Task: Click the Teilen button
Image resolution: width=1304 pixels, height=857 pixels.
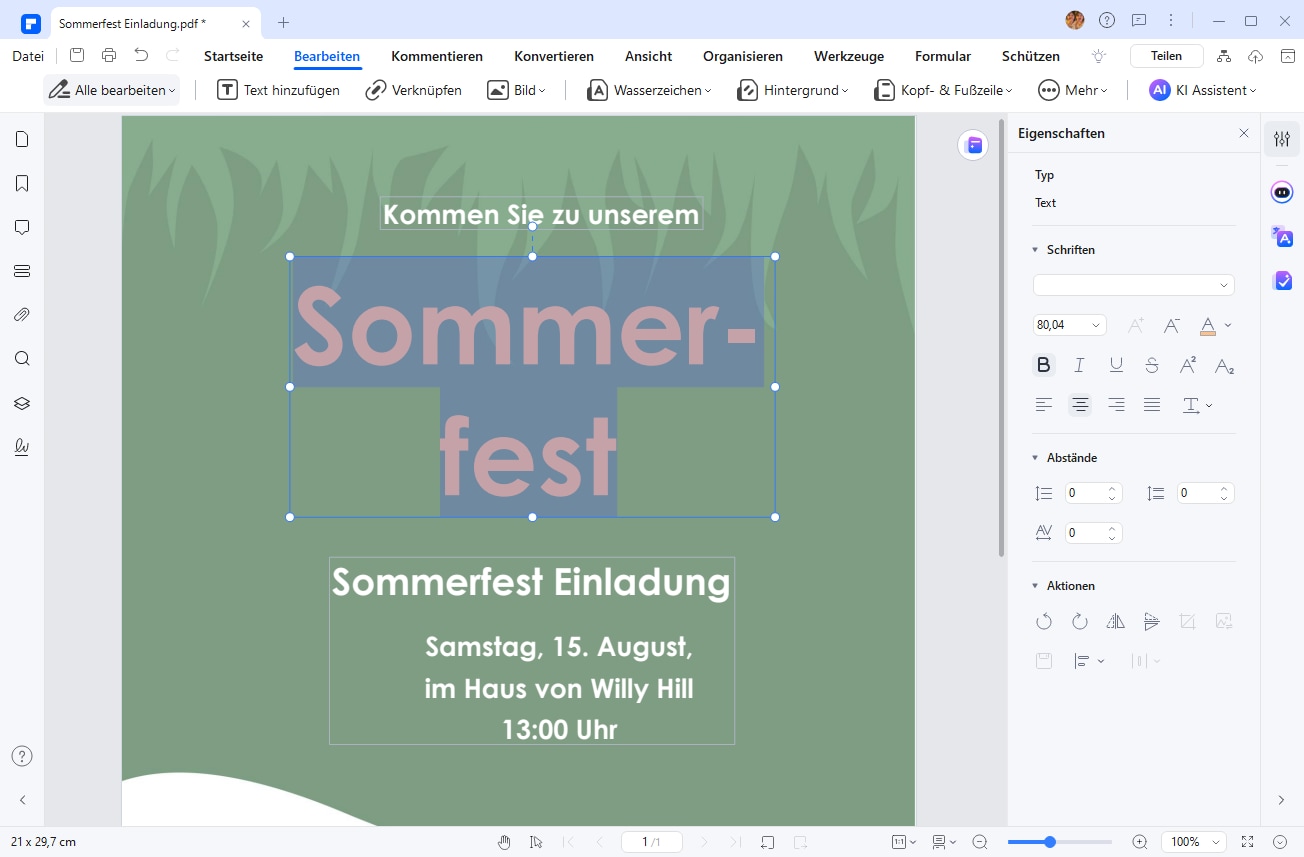Action: click(x=1166, y=56)
